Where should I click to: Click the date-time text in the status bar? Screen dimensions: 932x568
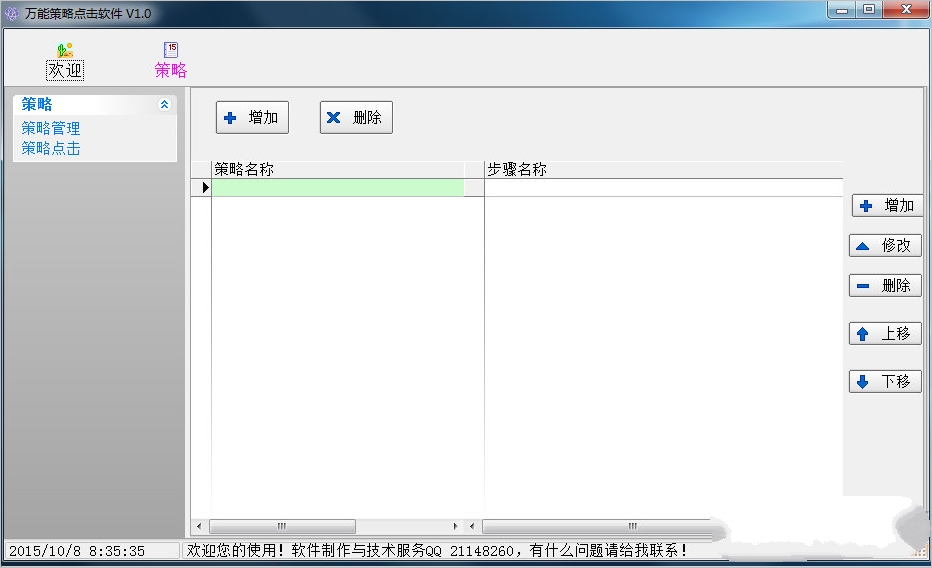point(77,551)
